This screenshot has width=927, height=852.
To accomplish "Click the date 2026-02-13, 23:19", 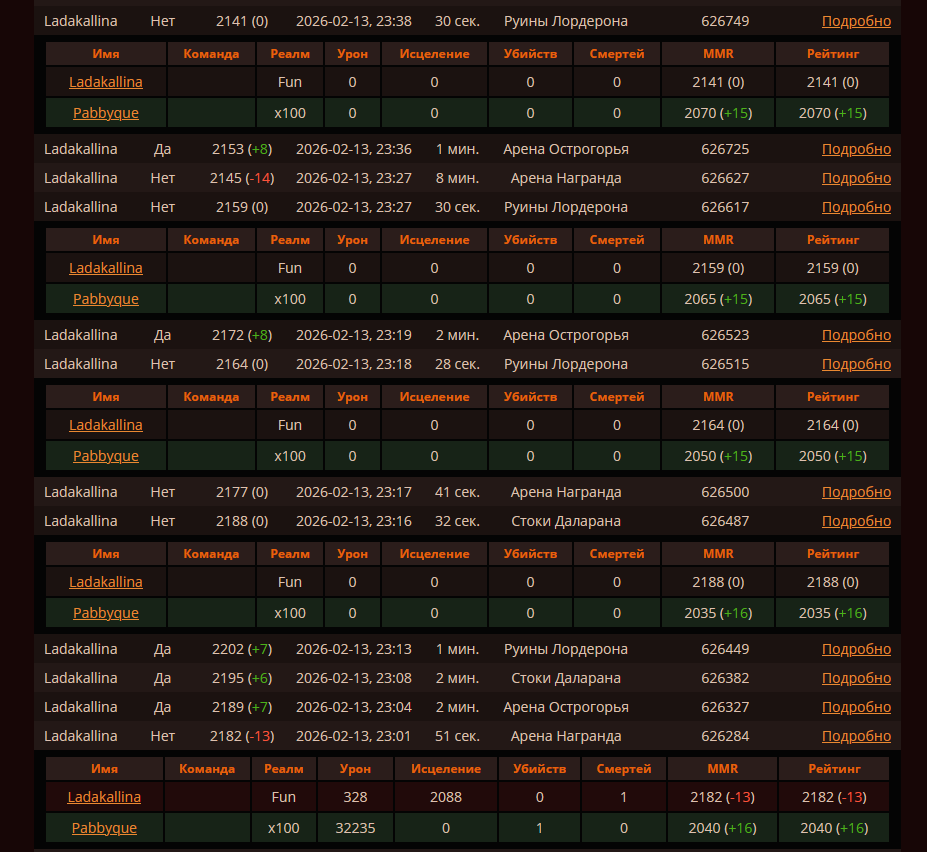I will point(354,335).
